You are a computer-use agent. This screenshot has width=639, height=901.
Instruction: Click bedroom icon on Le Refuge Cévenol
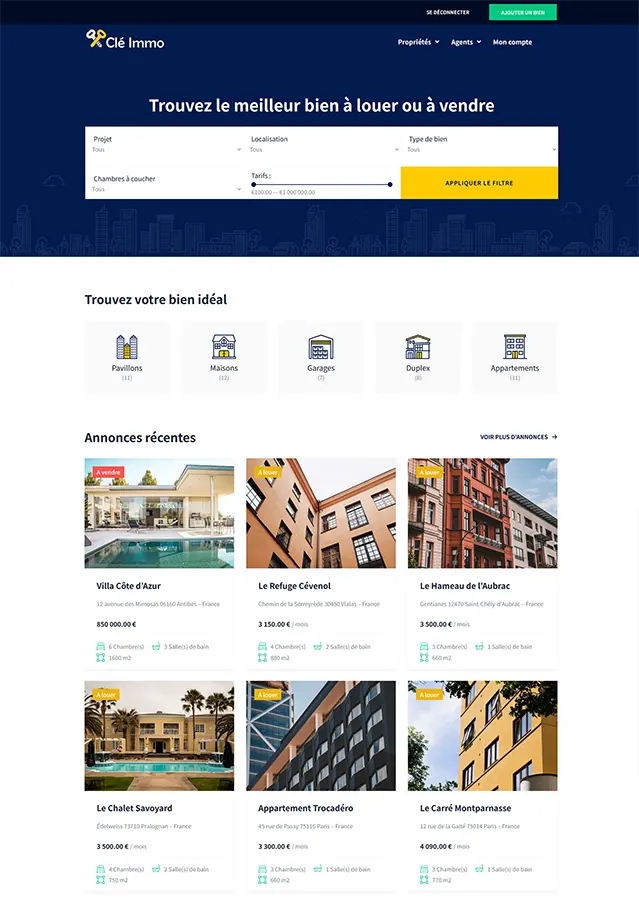pyautogui.click(x=263, y=646)
